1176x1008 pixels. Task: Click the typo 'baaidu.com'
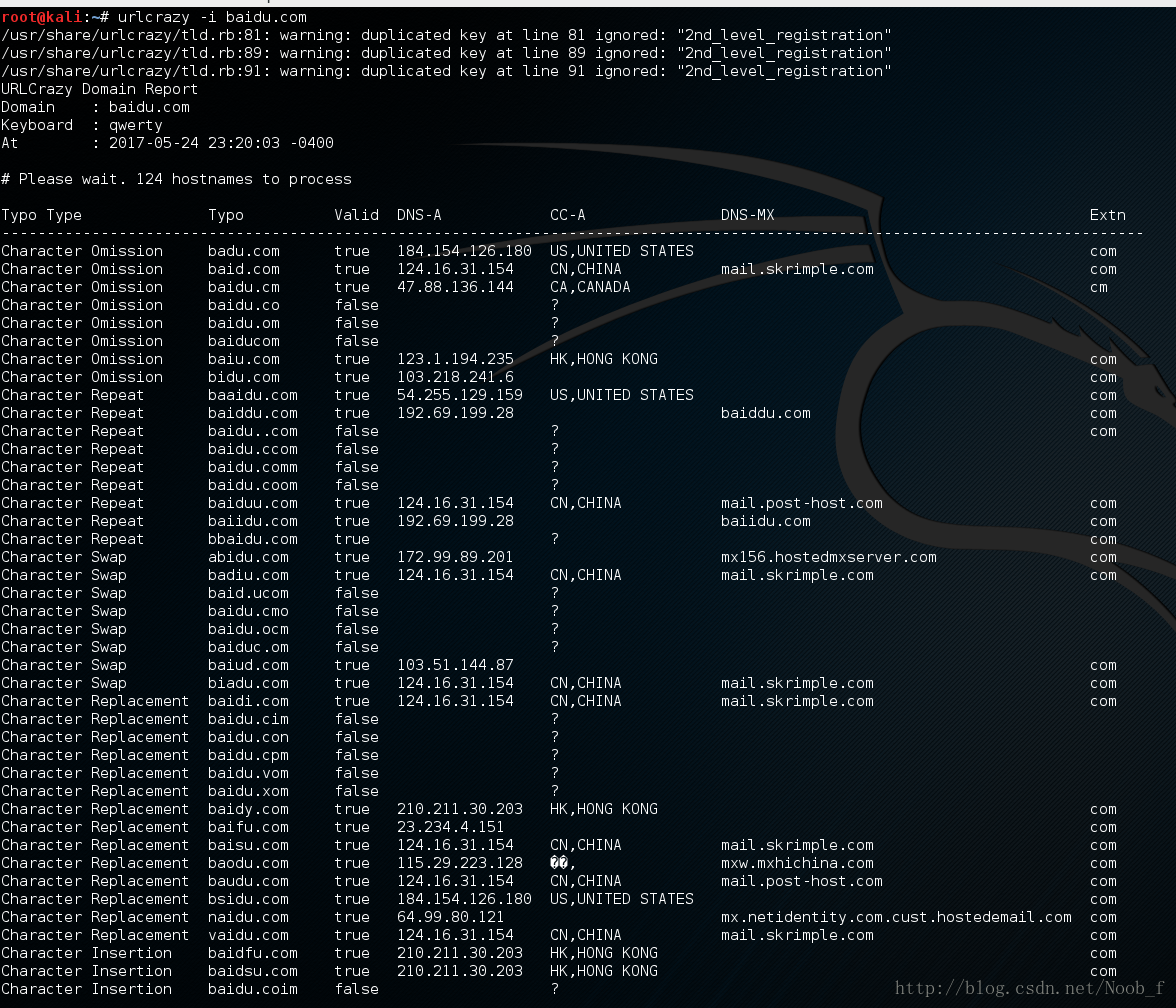pyautogui.click(x=253, y=394)
